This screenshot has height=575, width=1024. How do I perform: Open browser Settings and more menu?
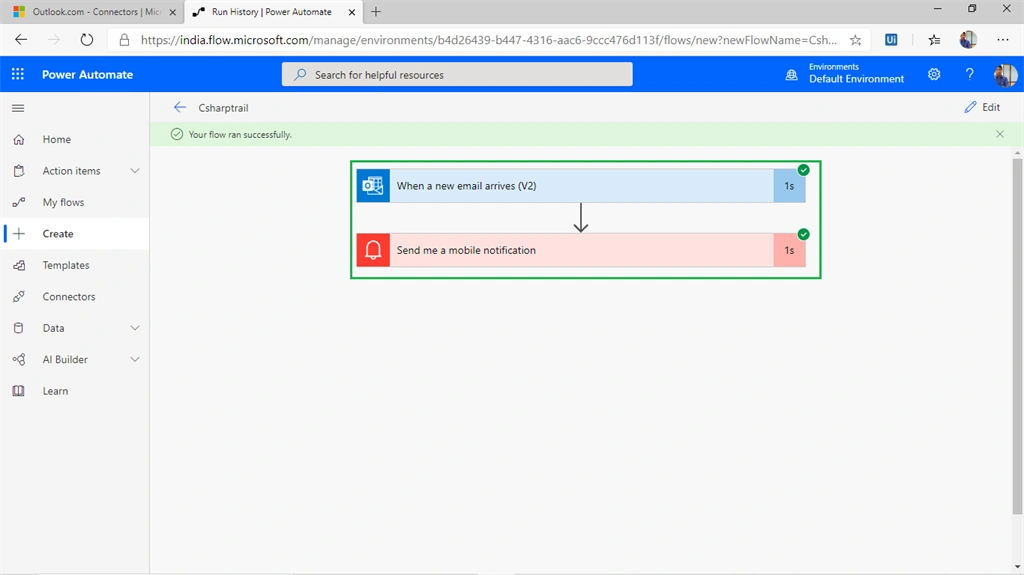tap(1003, 40)
